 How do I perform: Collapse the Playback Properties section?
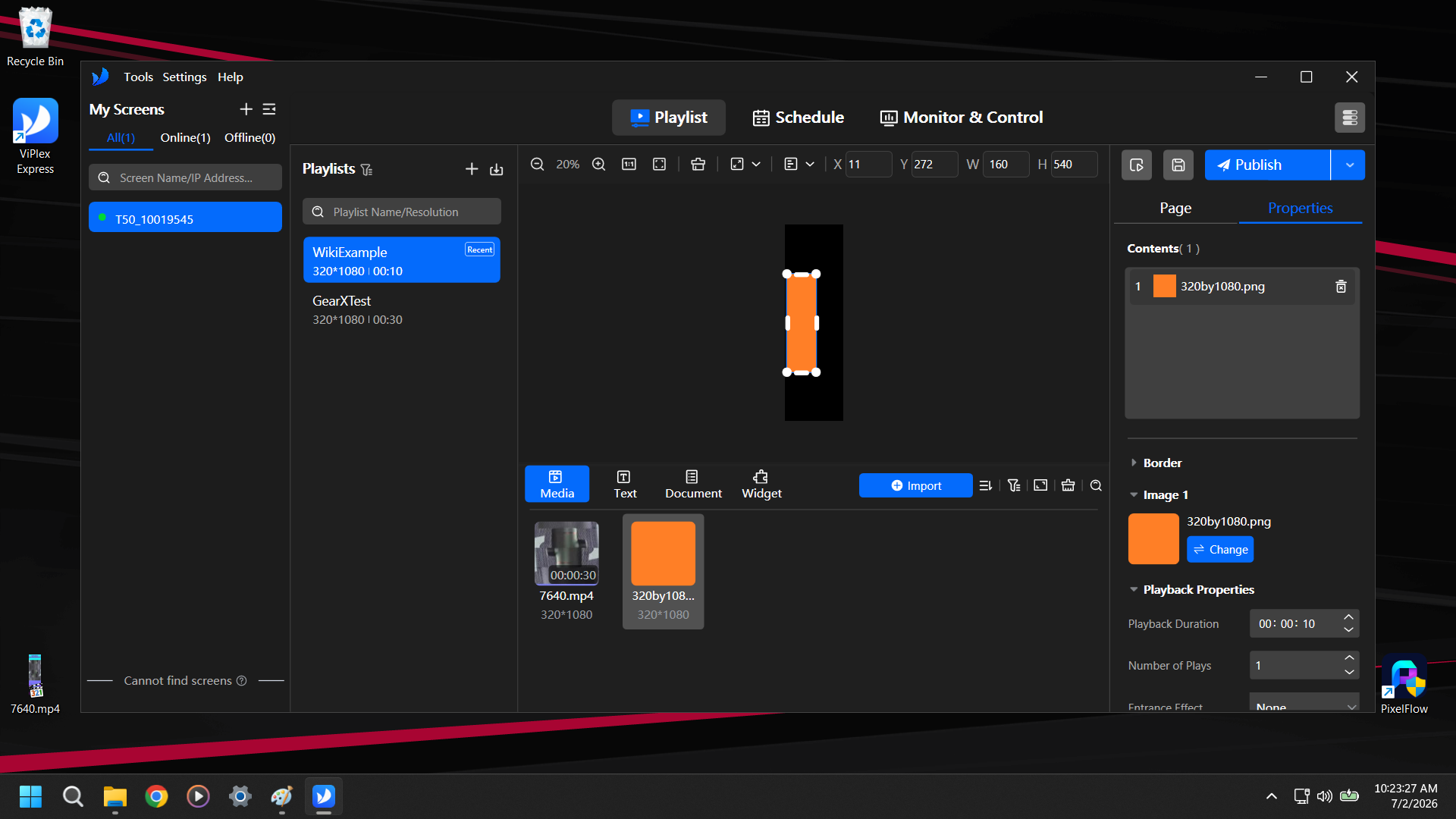pos(1134,589)
